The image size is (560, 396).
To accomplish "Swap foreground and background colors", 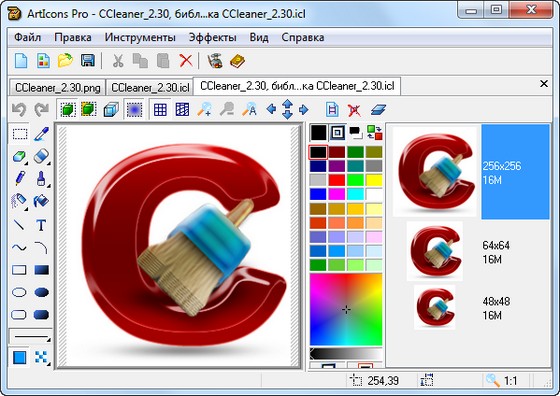I will [375, 132].
